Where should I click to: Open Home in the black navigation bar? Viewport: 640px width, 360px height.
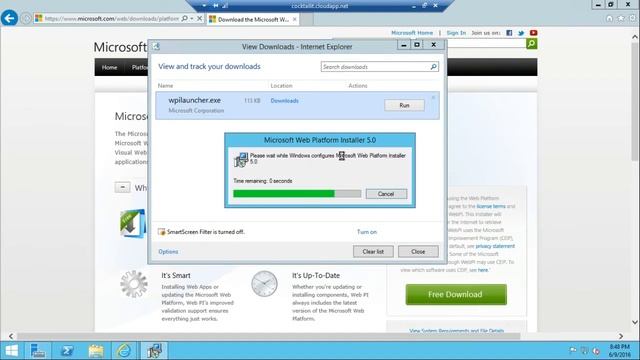[x=109, y=67]
